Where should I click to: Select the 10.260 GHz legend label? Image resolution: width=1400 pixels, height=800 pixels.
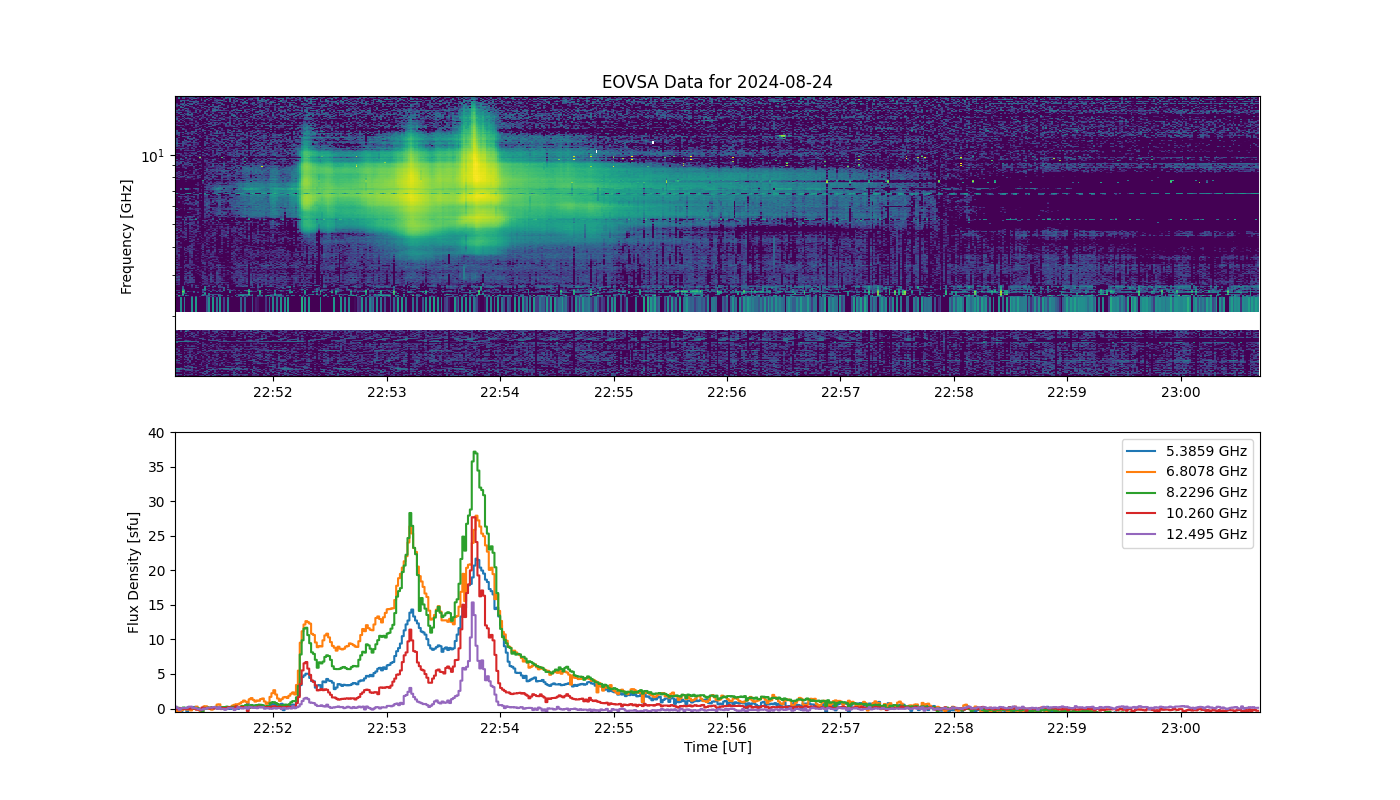[1206, 514]
